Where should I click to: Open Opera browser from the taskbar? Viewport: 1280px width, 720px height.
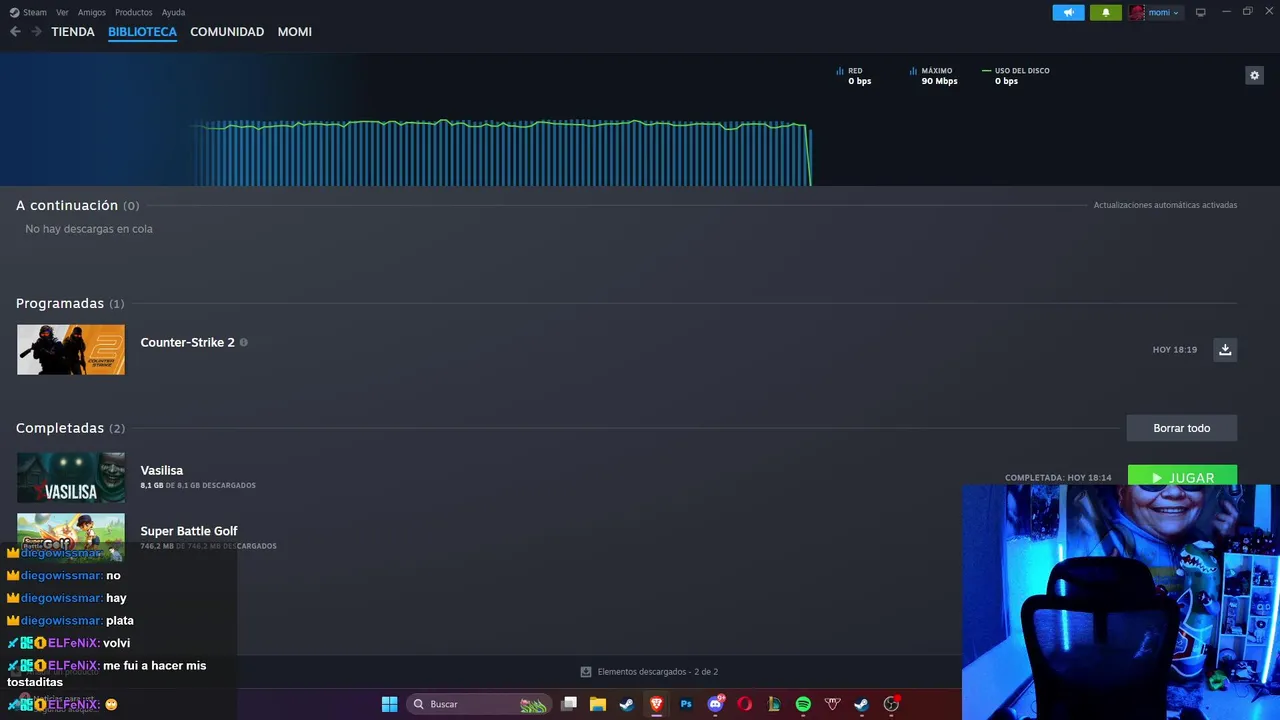[744, 704]
